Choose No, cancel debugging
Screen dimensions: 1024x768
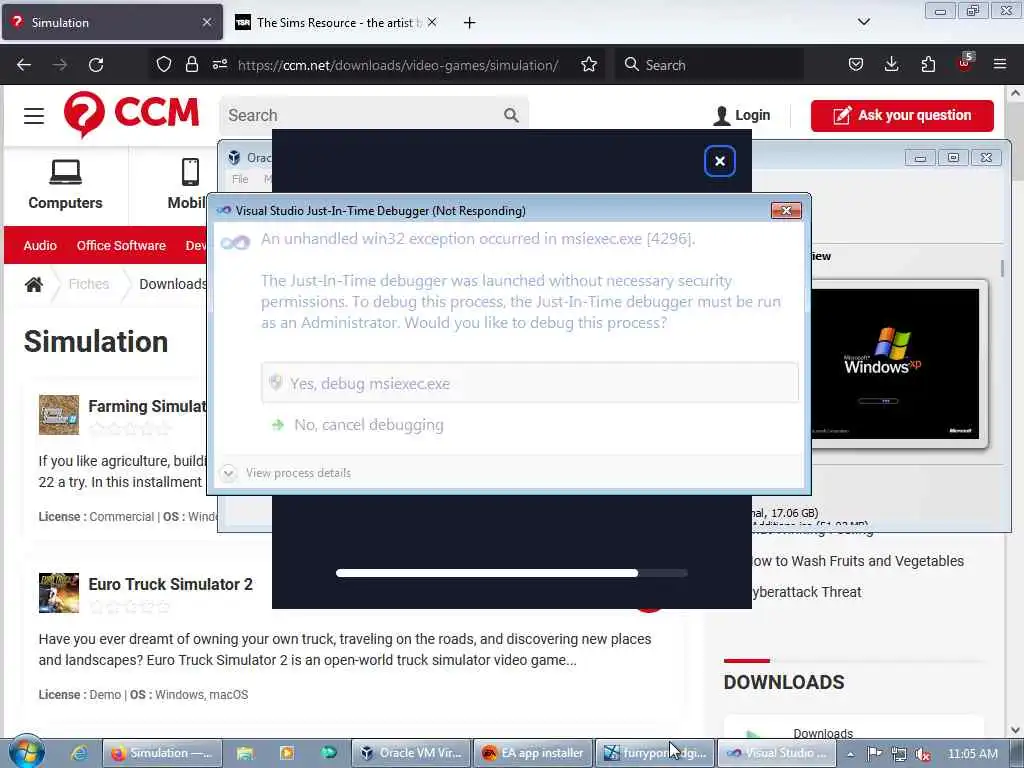(369, 425)
